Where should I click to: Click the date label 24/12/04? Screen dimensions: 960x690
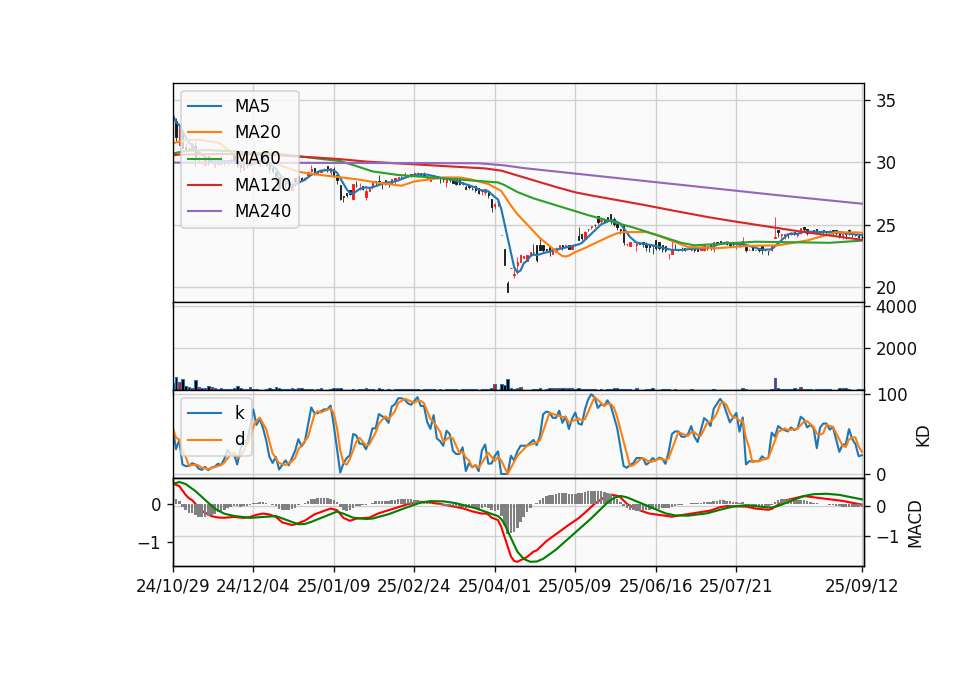(253, 586)
